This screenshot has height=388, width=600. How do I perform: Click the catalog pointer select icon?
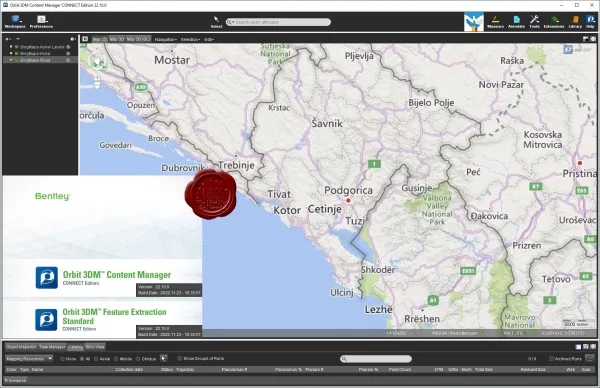[163, 359]
